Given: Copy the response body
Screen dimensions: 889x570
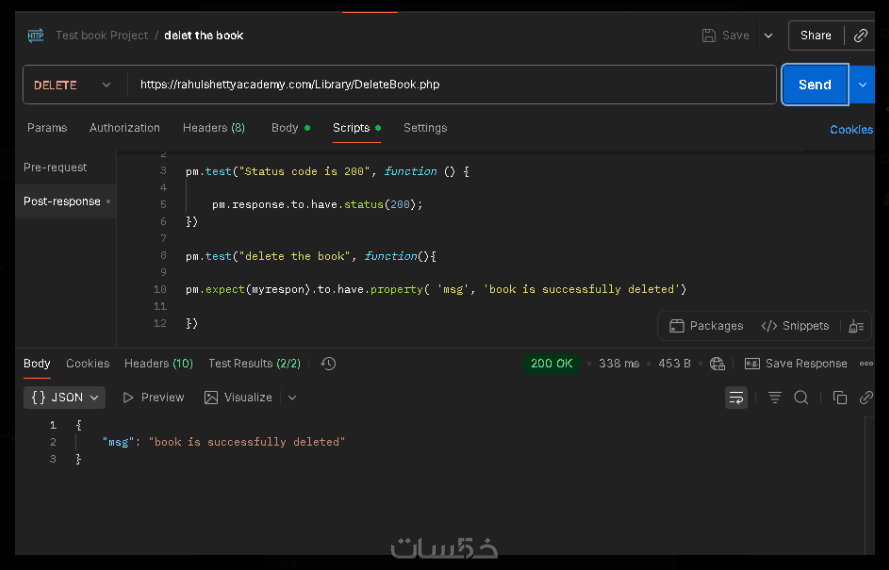Looking at the screenshot, I should (x=840, y=398).
